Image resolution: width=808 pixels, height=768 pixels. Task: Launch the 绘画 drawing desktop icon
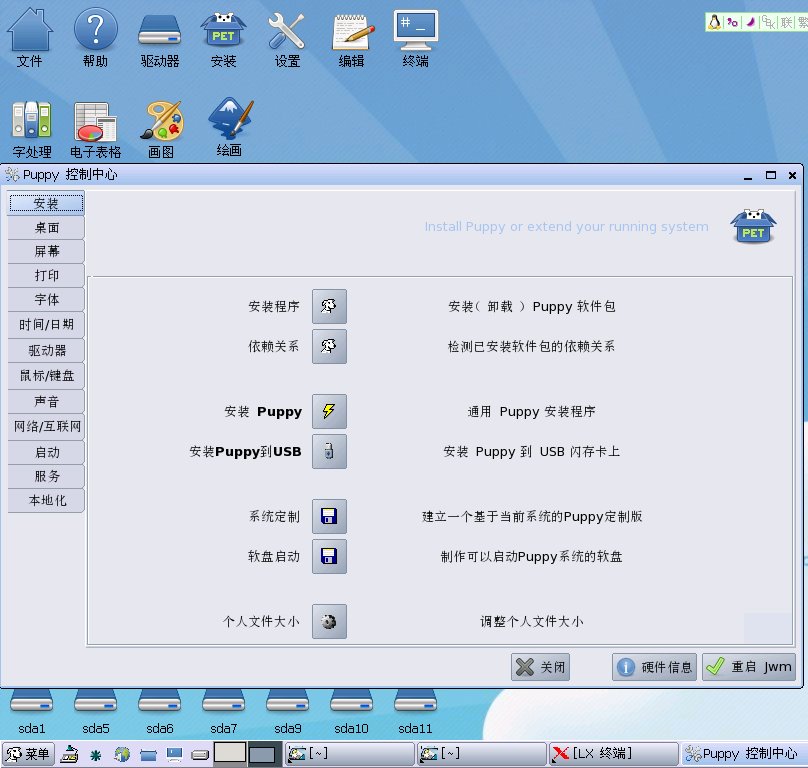point(229,127)
